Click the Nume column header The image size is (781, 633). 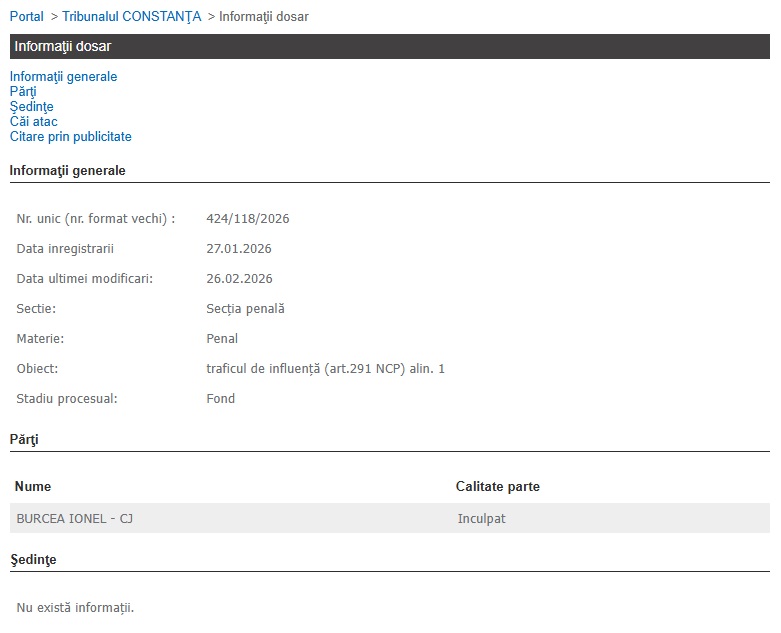tap(33, 487)
